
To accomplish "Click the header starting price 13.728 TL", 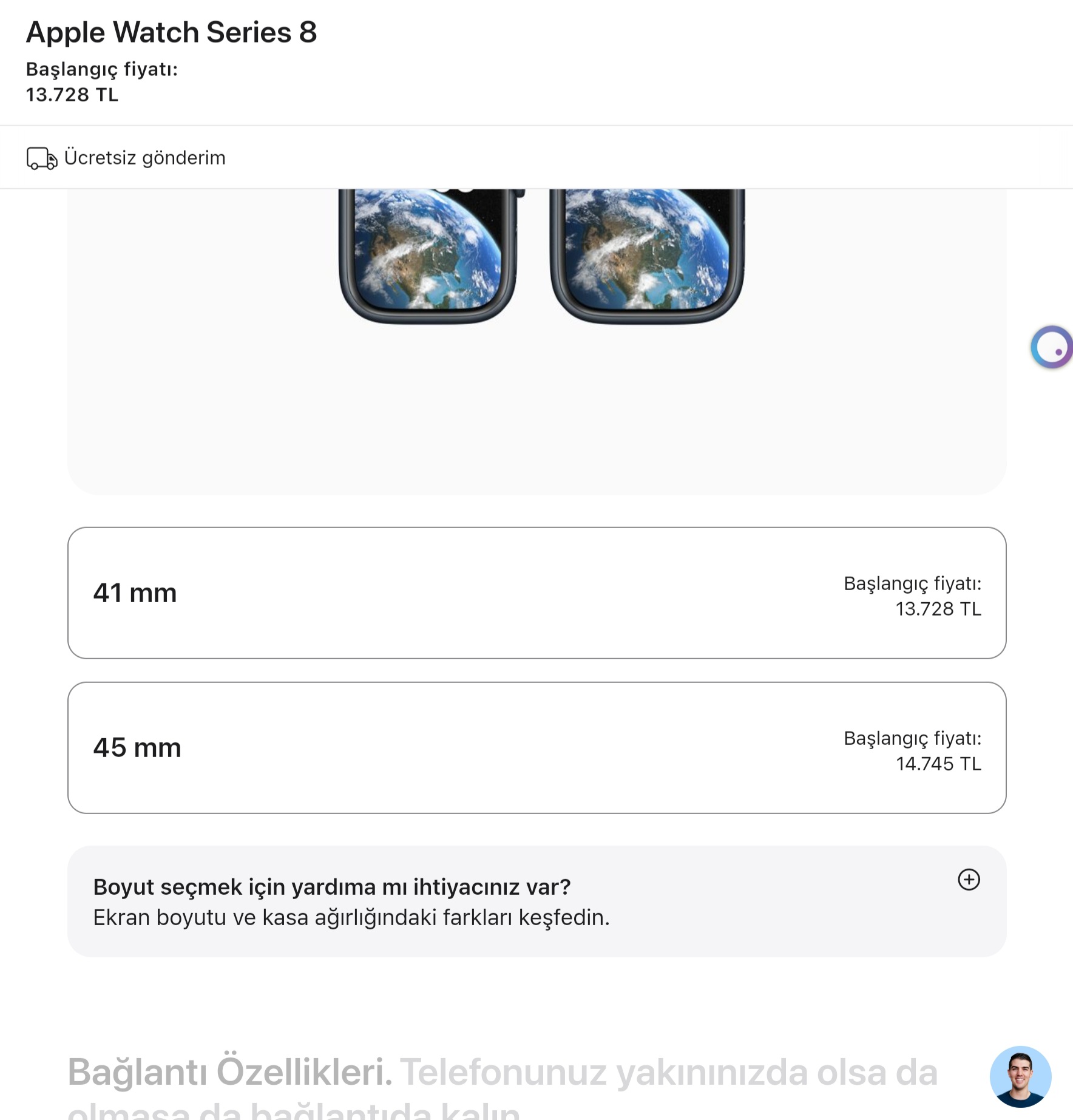I will pos(72,95).
